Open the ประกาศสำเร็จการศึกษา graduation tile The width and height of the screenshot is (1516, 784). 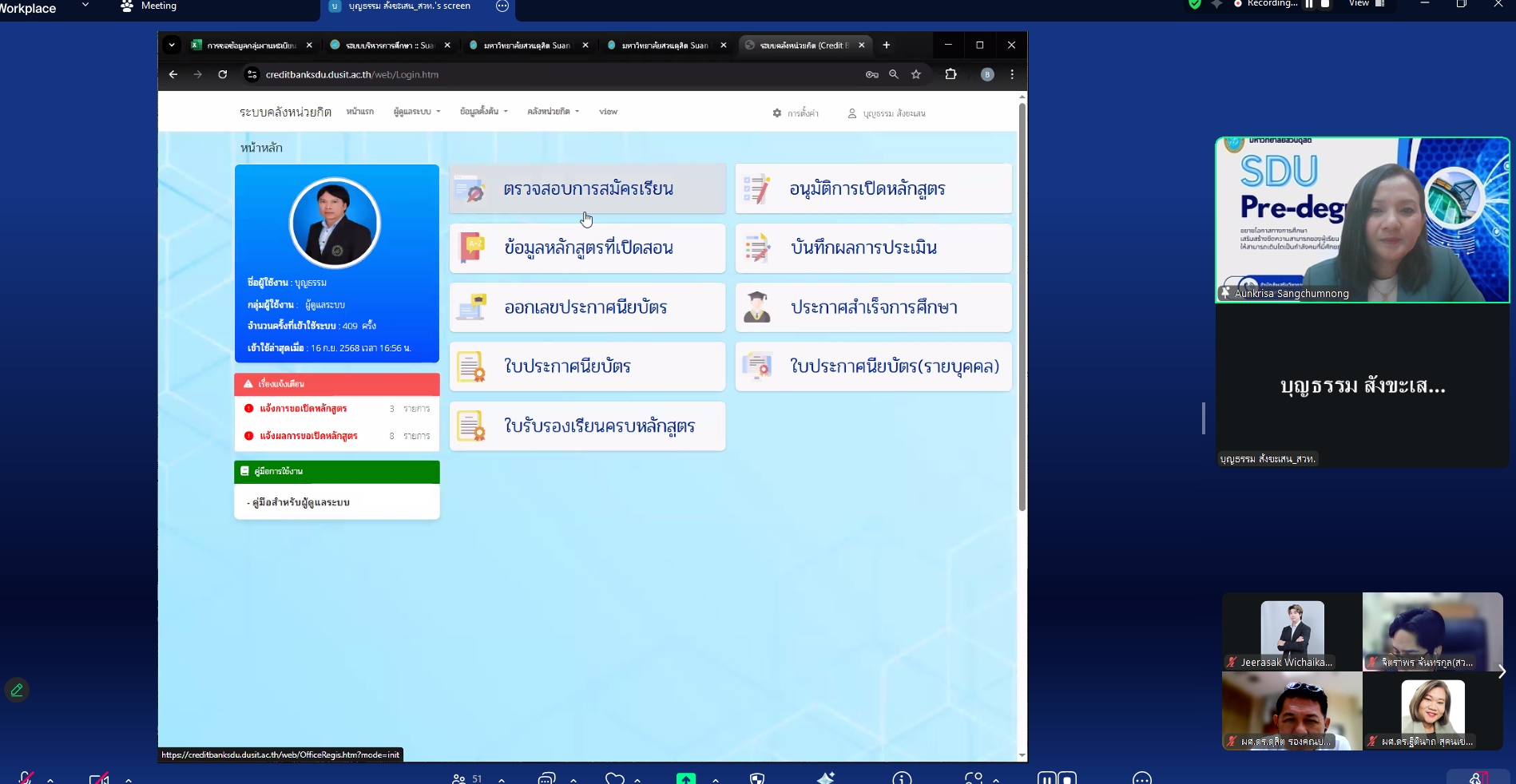coord(873,307)
